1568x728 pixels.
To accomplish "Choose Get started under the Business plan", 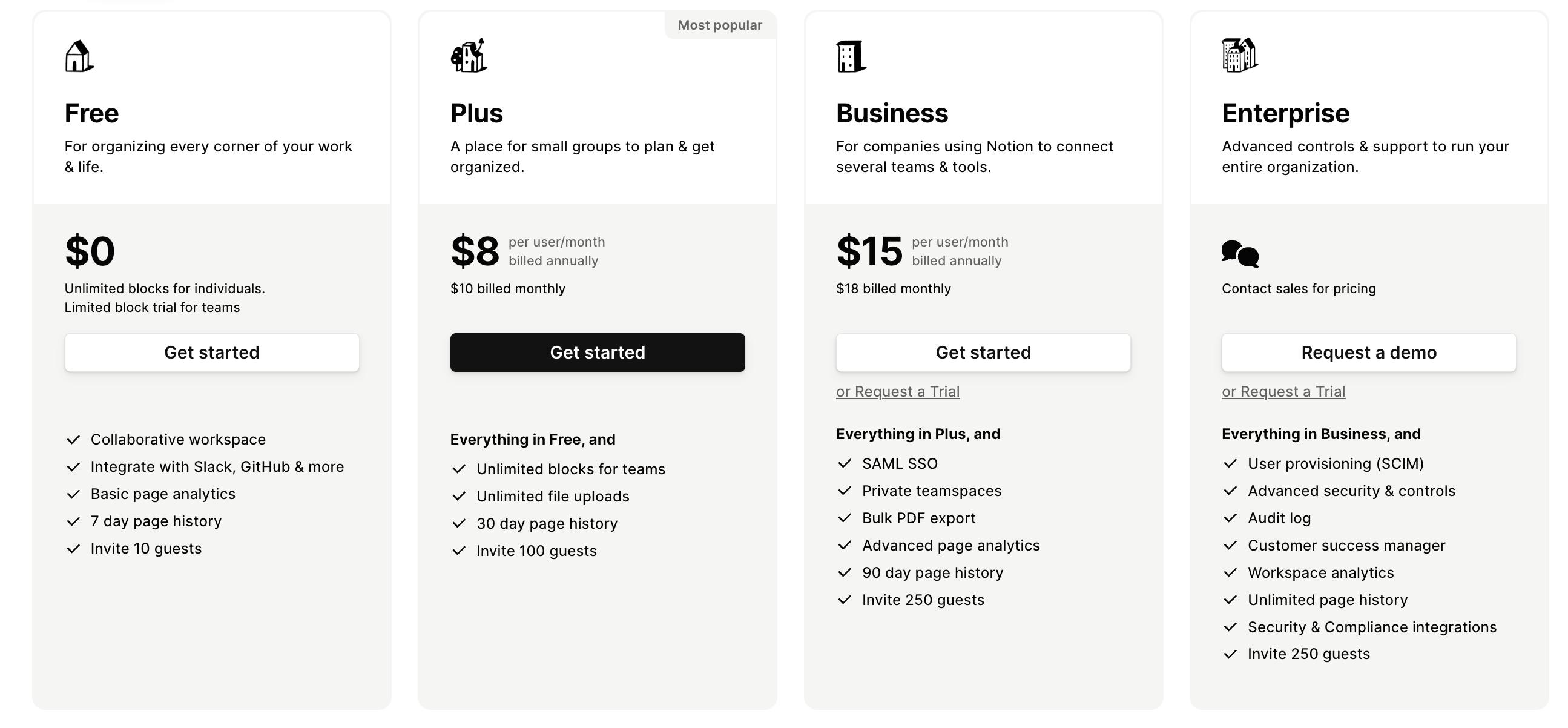I will point(983,352).
